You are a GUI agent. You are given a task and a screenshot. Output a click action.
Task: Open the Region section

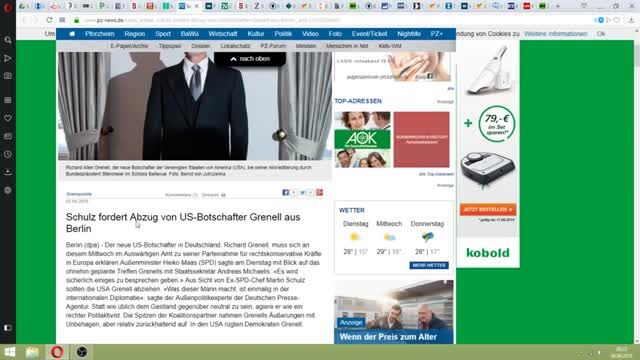pos(135,34)
